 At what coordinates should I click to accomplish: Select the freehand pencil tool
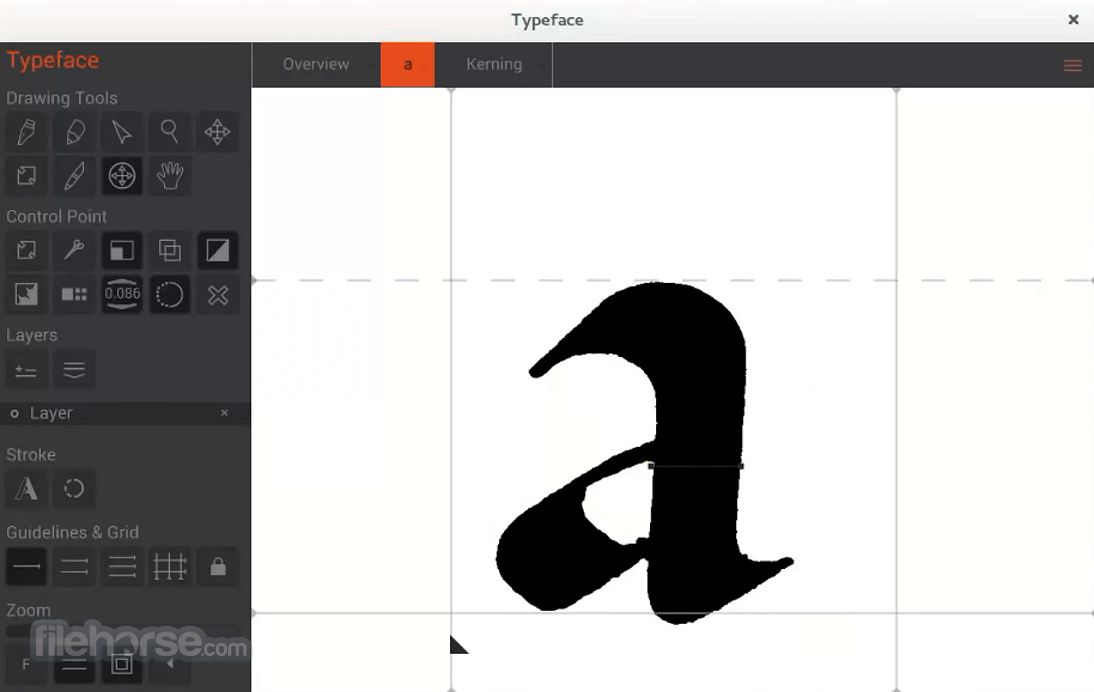pos(74,132)
